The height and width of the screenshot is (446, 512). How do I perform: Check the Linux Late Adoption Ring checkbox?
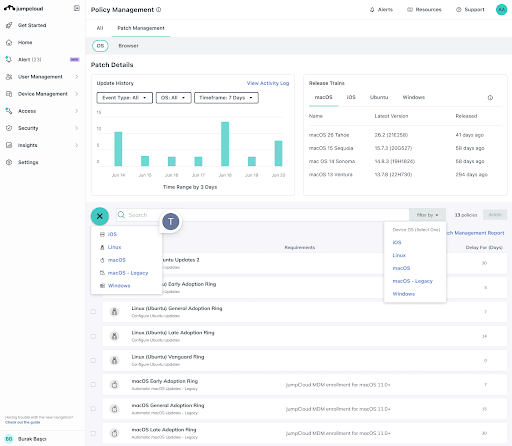pos(93,336)
